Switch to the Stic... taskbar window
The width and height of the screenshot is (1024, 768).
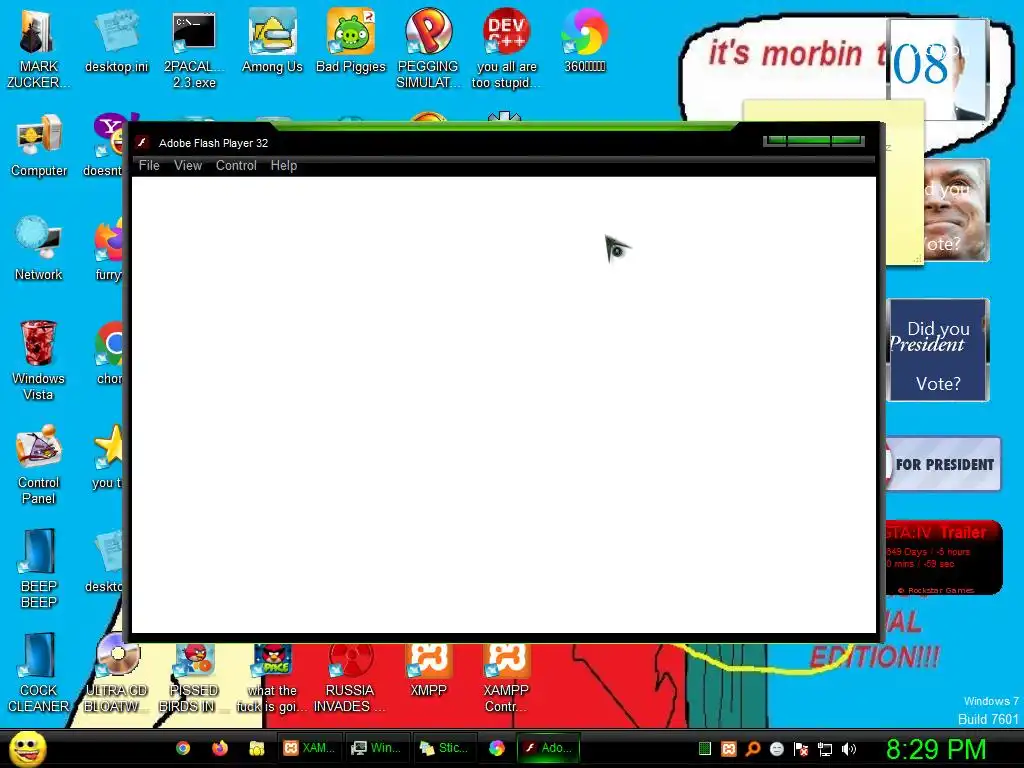445,748
